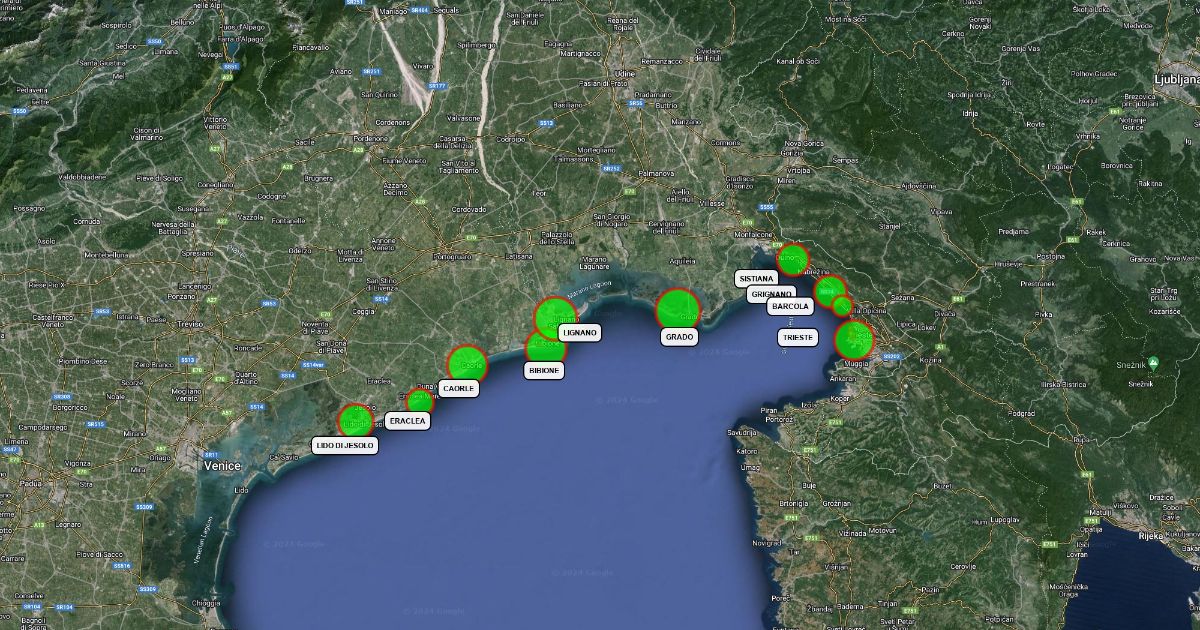The width and height of the screenshot is (1200, 630).
Task: Click the BARCOLA label box
Action: click(x=790, y=307)
